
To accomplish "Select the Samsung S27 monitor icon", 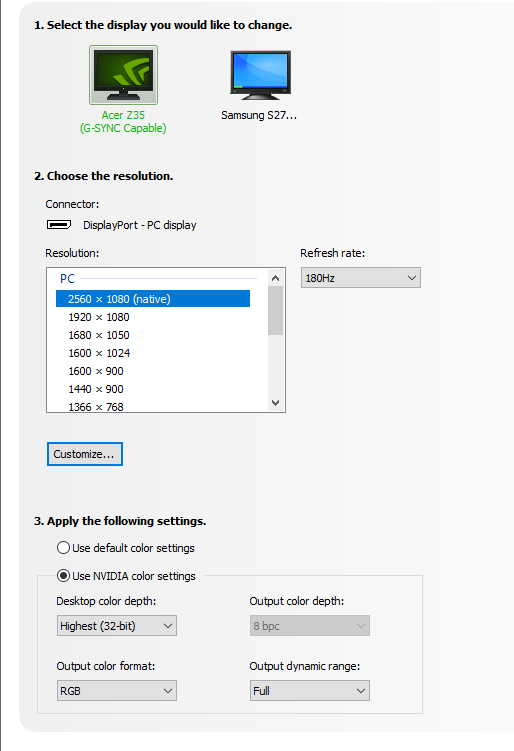I will click(260, 75).
